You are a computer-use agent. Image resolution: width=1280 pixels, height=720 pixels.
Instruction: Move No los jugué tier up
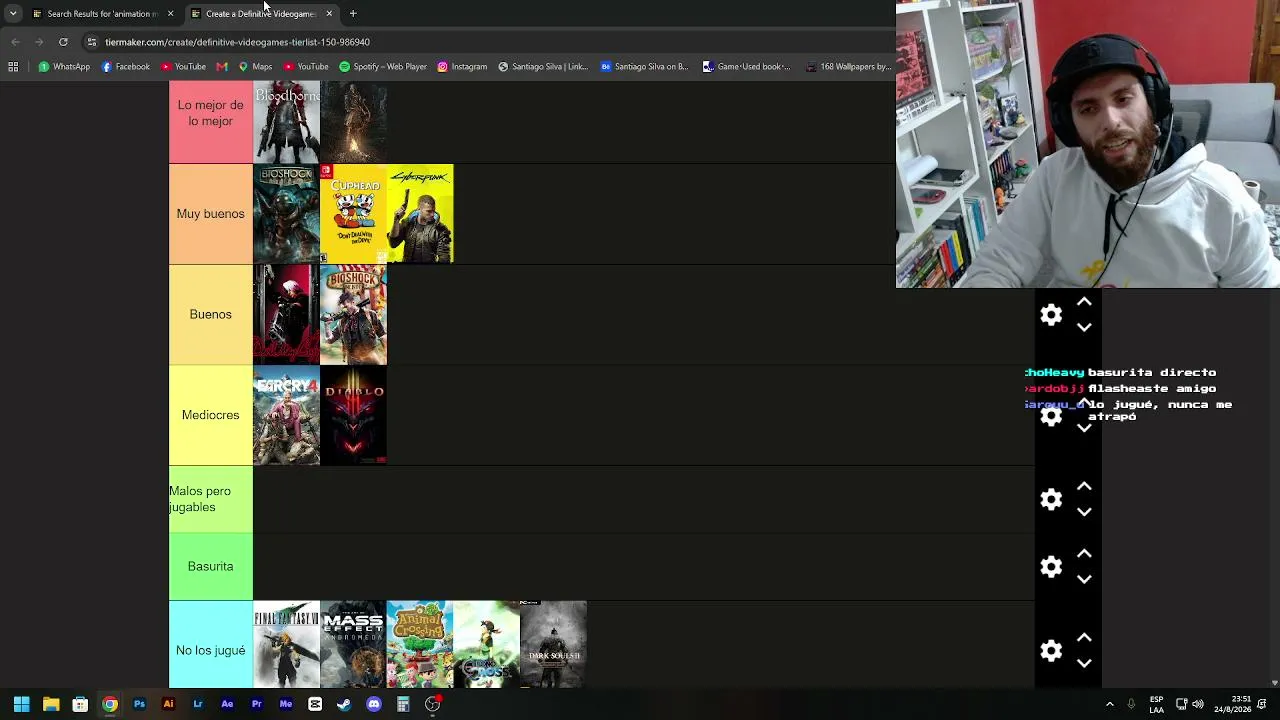pos(1084,637)
